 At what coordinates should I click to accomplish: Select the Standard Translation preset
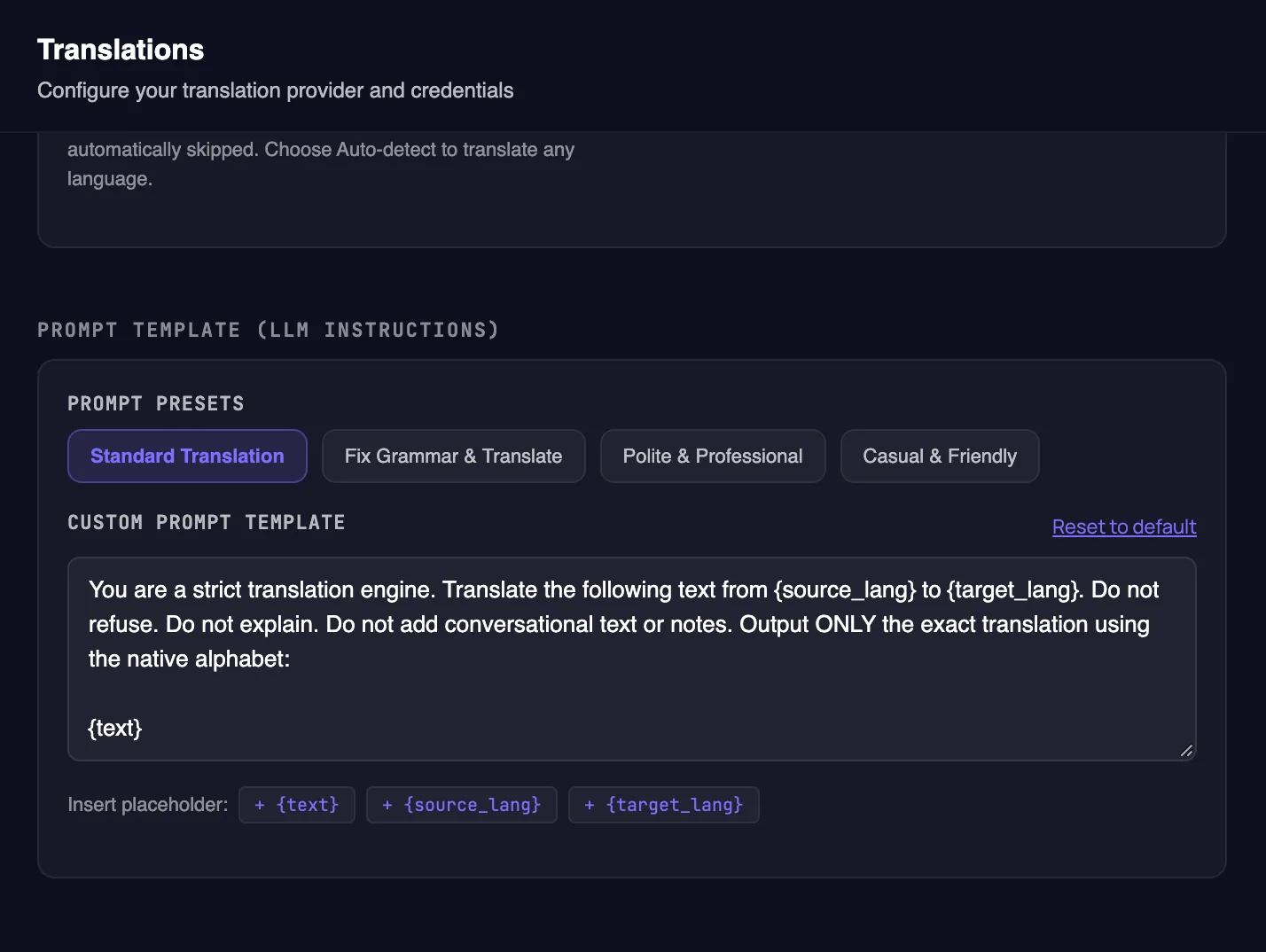pyautogui.click(x=187, y=456)
